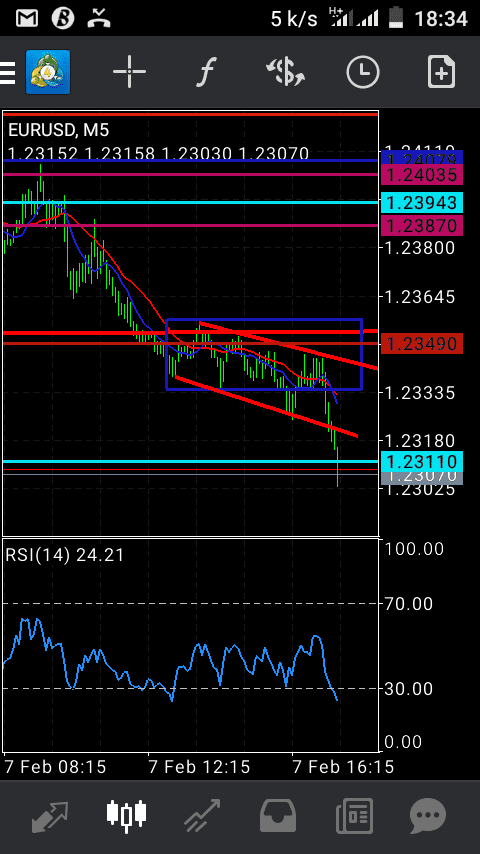
Task: Tap the 30.00 RSI level label
Action: tap(409, 689)
